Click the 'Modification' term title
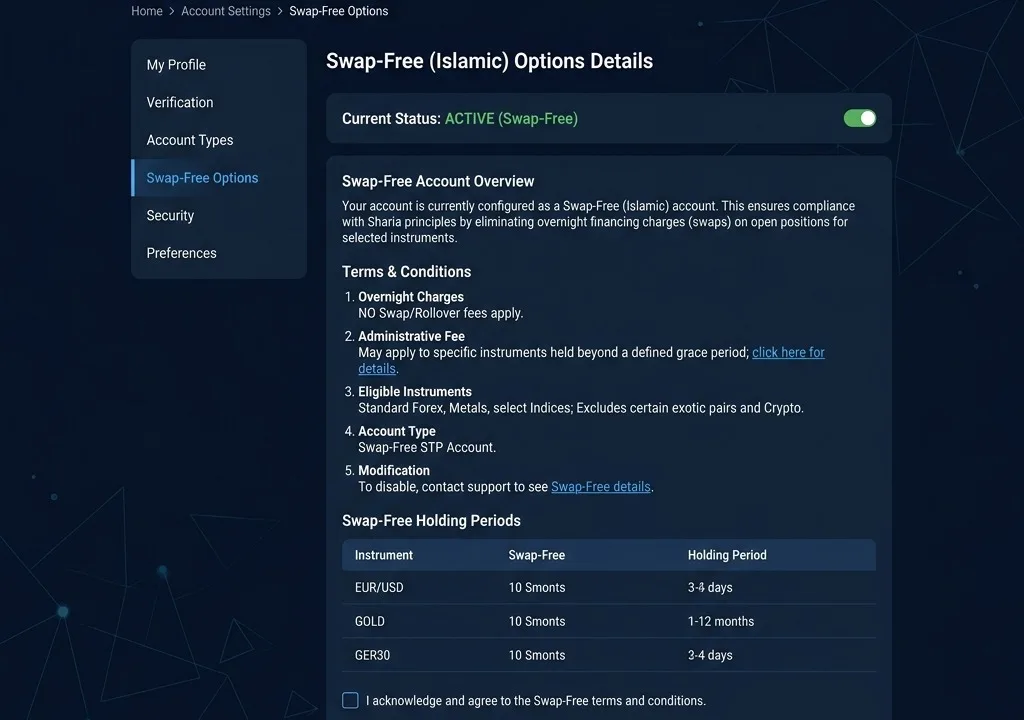 click(394, 471)
